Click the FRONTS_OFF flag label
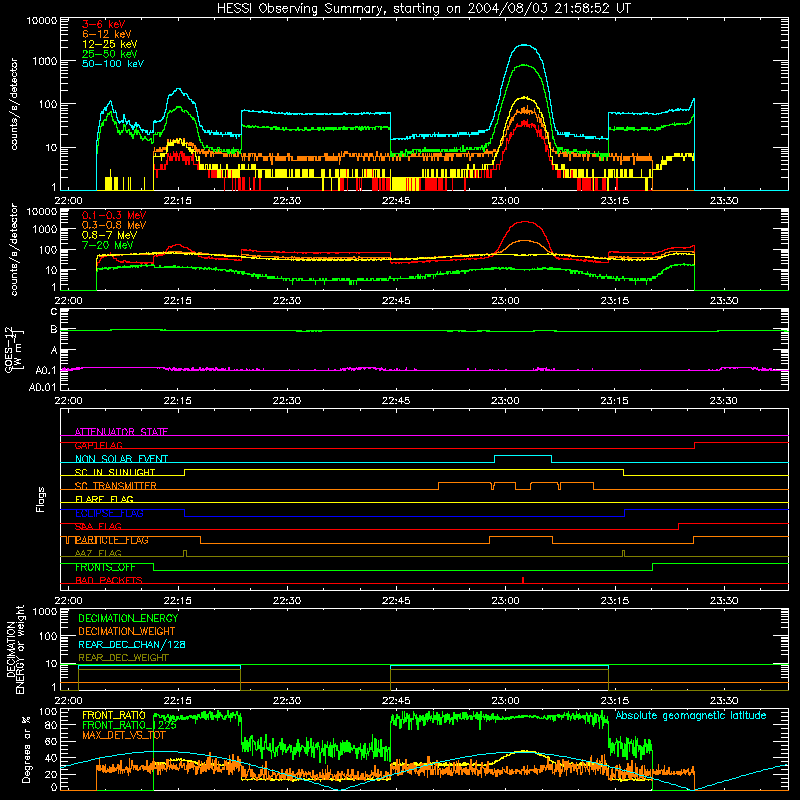Screen dimensions: 800x800 (x=105, y=567)
